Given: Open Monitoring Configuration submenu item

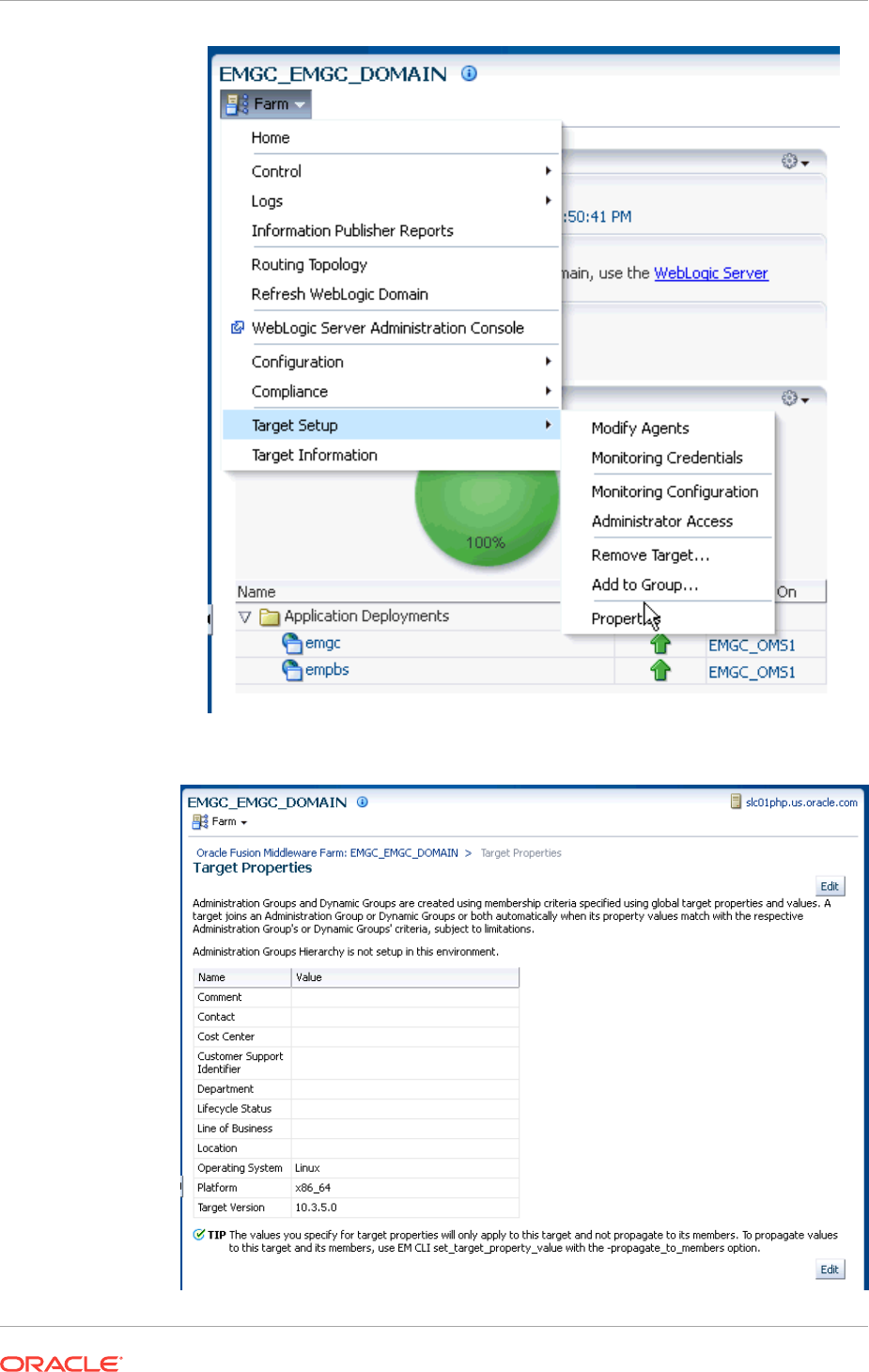Looking at the screenshot, I should point(675,492).
